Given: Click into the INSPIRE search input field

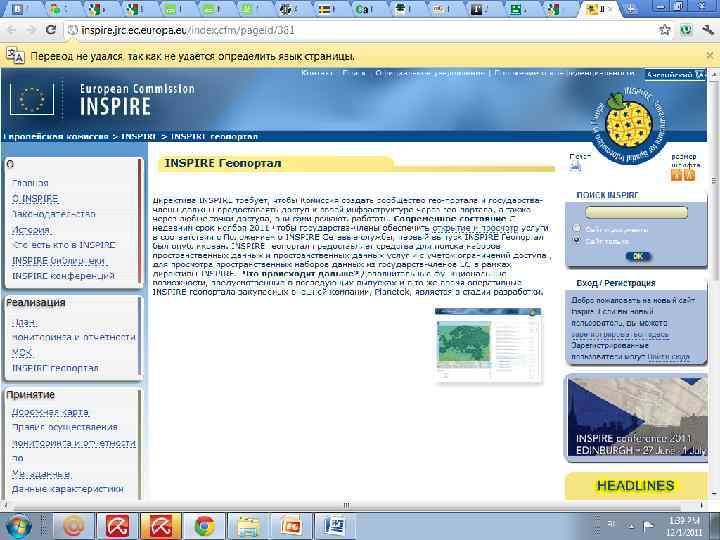Looking at the screenshot, I should (636, 212).
